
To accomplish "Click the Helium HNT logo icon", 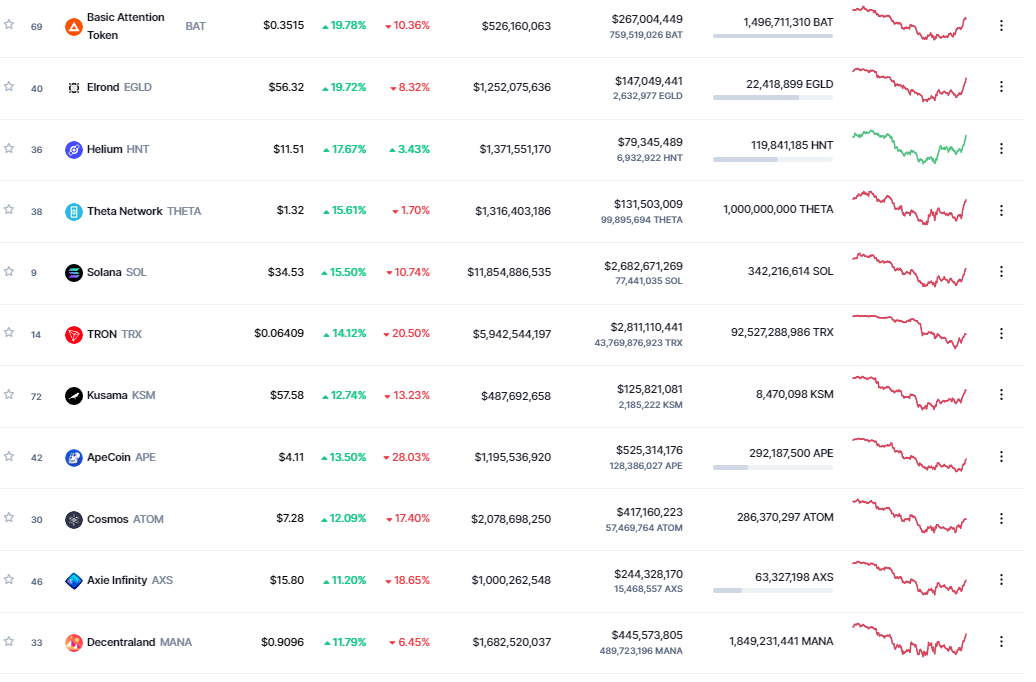I will point(74,150).
